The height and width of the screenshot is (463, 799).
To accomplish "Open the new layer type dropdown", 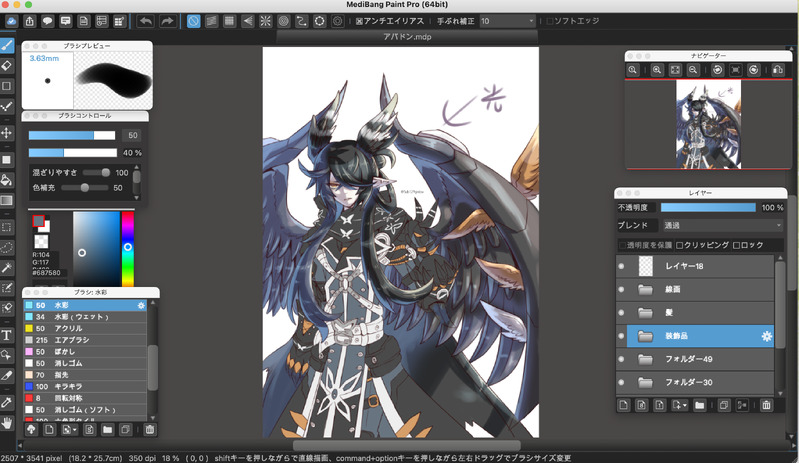I will (x=679, y=405).
